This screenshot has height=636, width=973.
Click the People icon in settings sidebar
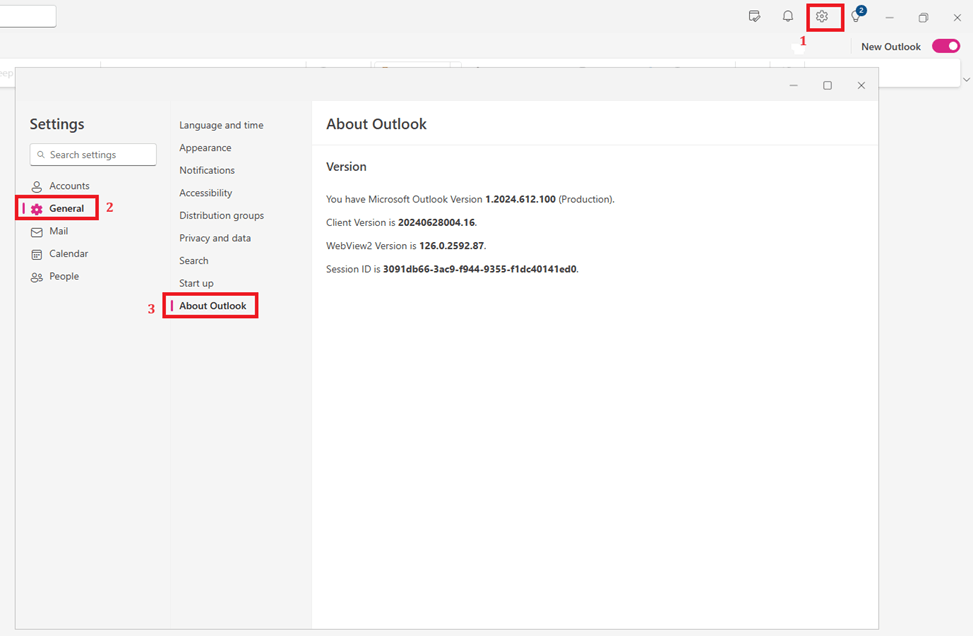coord(37,277)
